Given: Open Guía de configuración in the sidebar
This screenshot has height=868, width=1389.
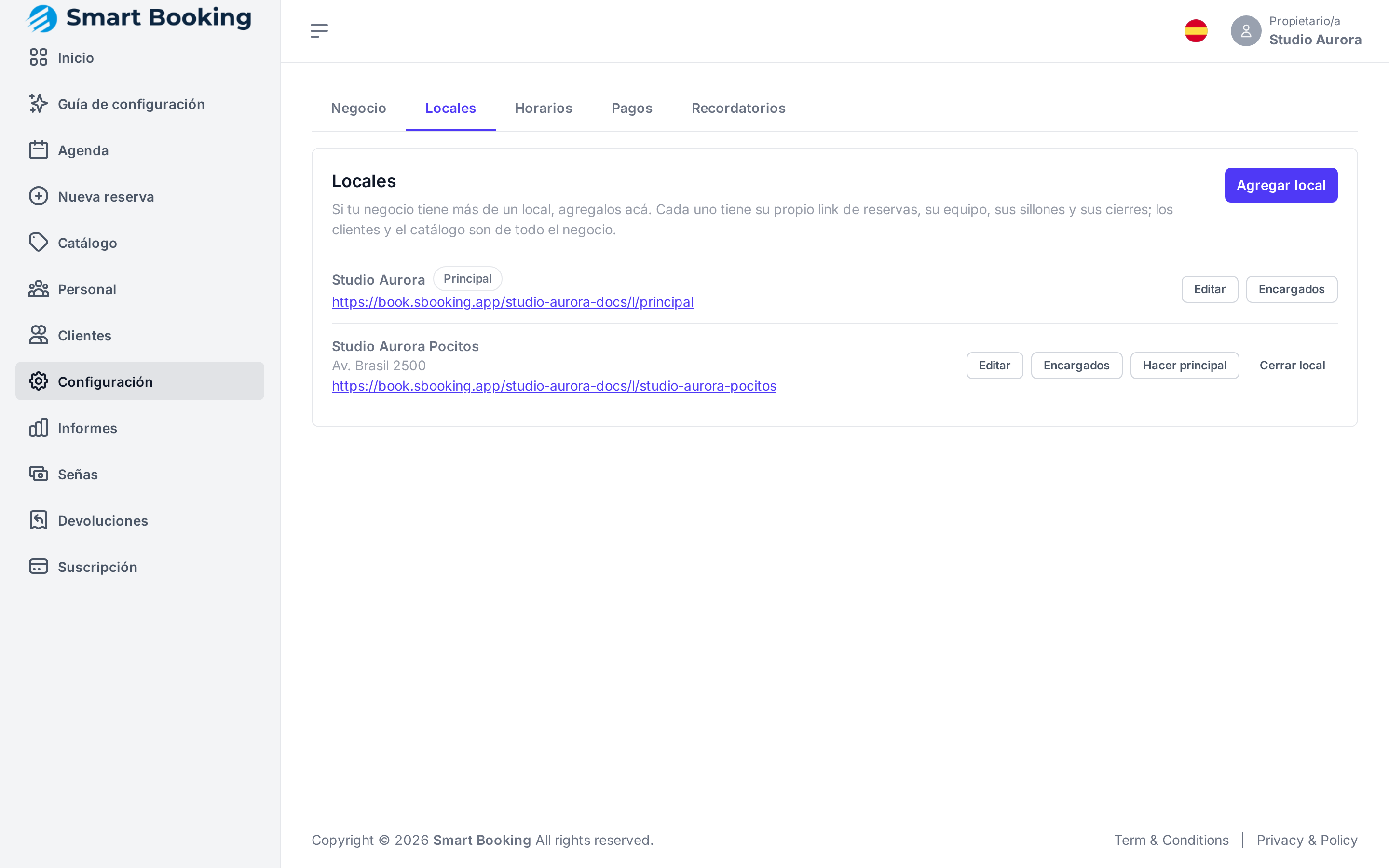Looking at the screenshot, I should [139, 104].
